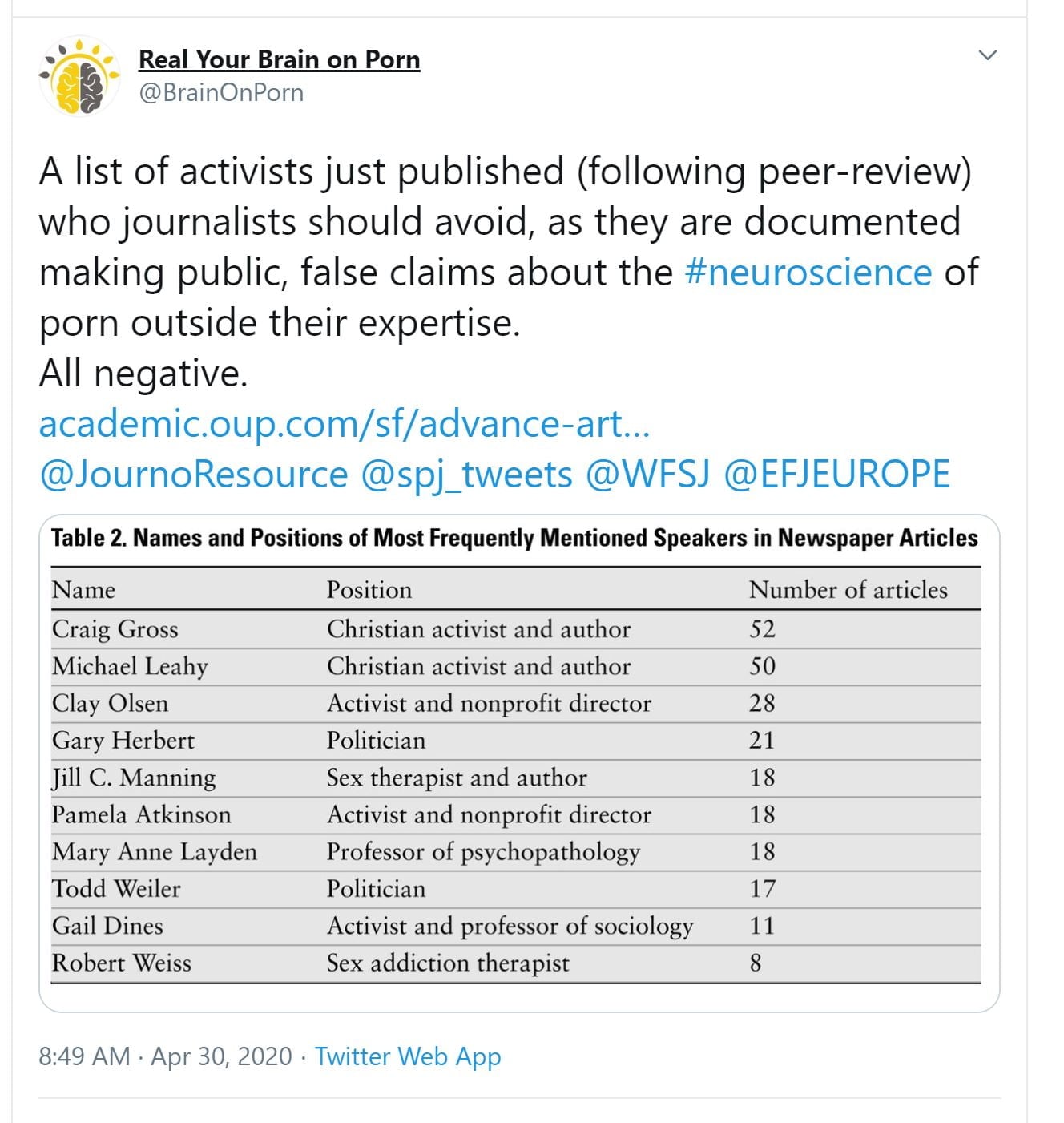This screenshot has width=1064, height=1123.
Task: Click the @BrainOnPorn handle
Action: pos(221,93)
